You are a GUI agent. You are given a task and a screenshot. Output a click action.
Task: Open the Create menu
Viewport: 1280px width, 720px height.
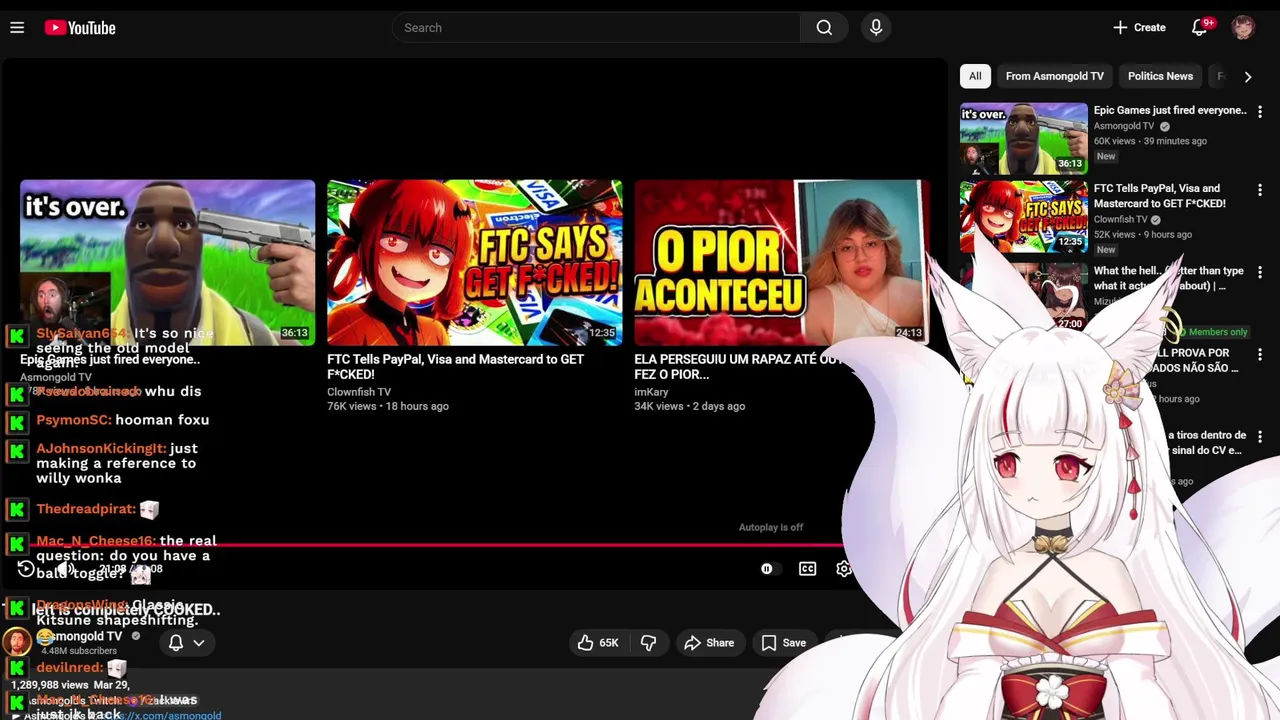(1139, 28)
